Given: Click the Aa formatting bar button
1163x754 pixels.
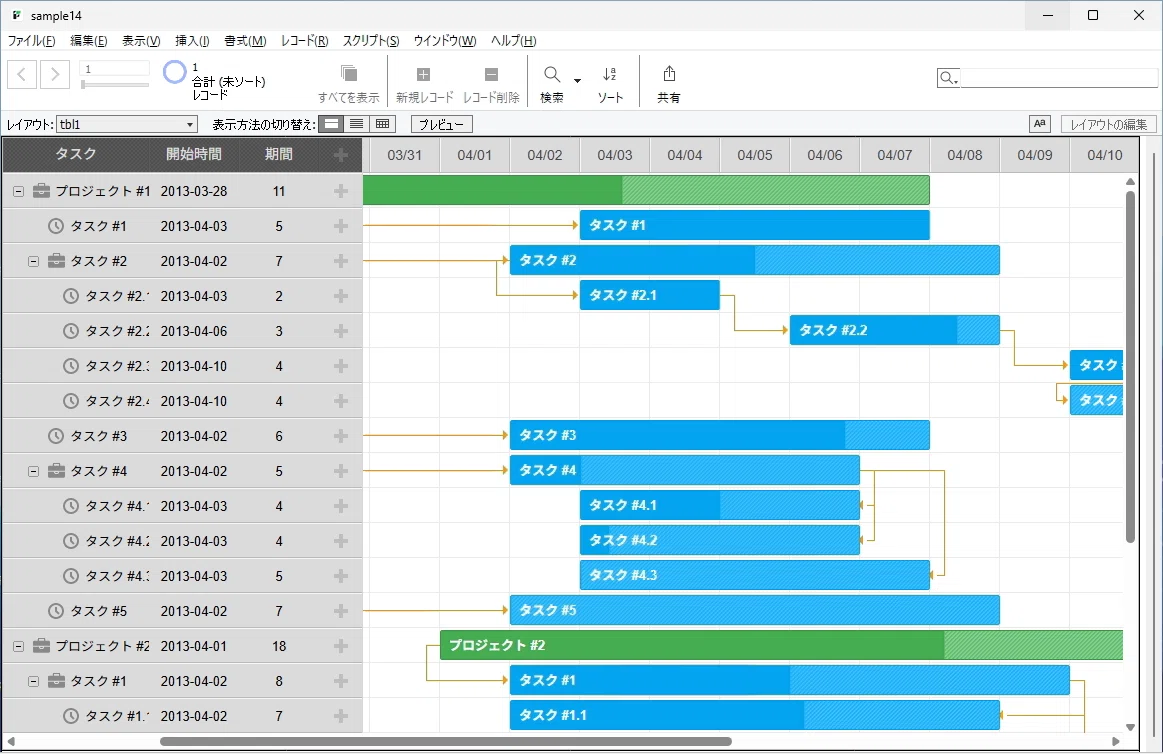Looking at the screenshot, I should [1040, 124].
